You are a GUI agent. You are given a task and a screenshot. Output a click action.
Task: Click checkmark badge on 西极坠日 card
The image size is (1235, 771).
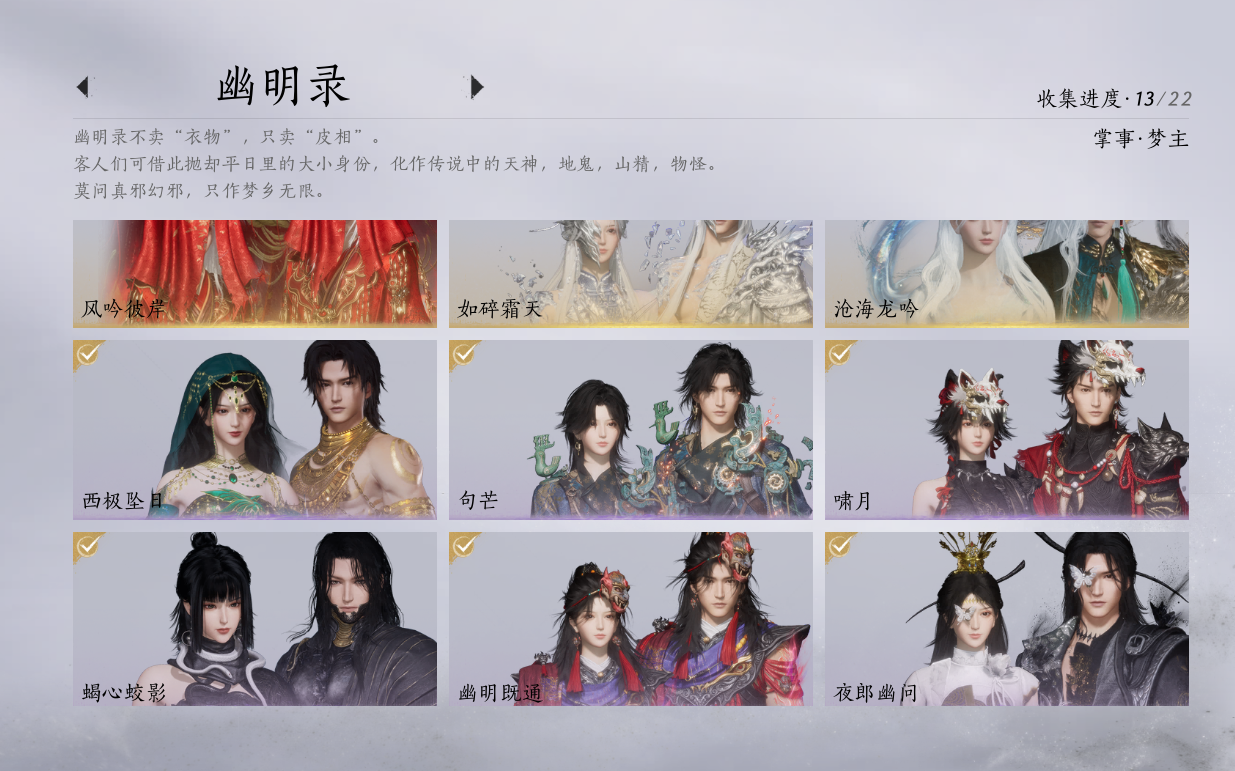click(x=87, y=352)
